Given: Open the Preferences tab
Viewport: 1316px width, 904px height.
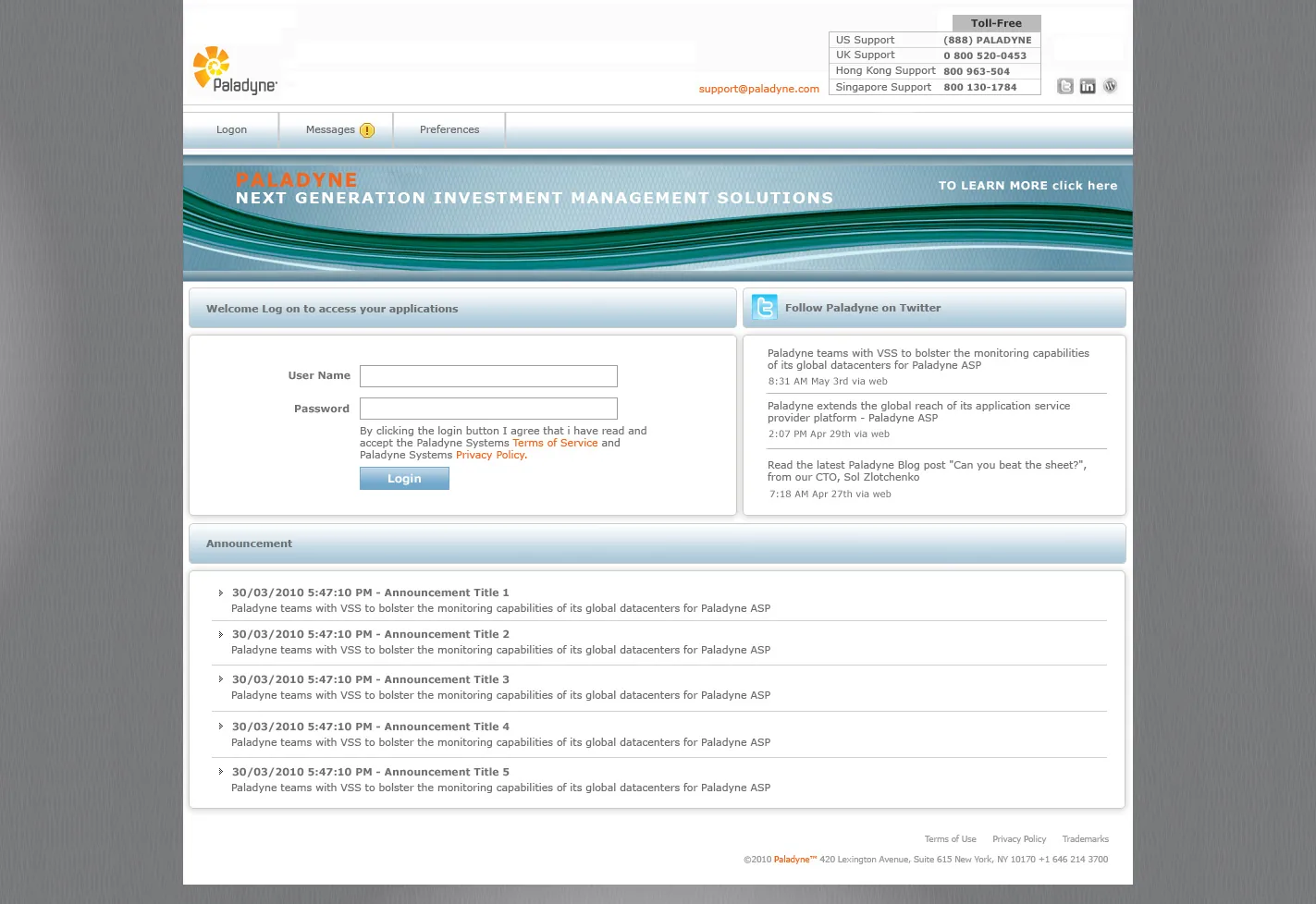Looking at the screenshot, I should 449,129.
